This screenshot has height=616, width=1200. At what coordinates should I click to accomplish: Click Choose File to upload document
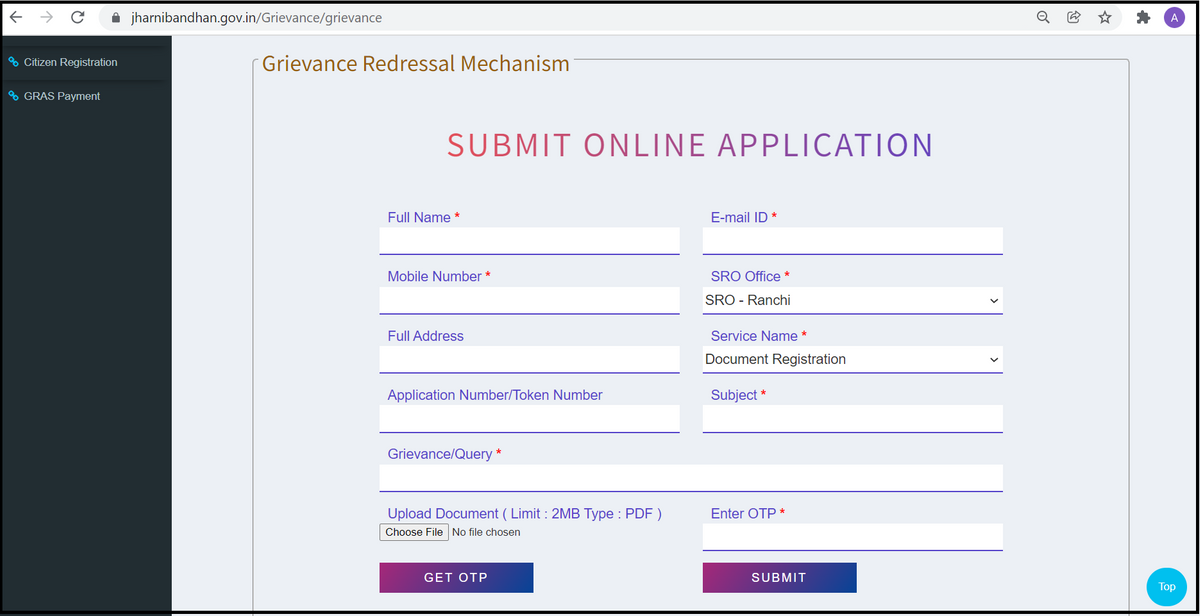[414, 532]
